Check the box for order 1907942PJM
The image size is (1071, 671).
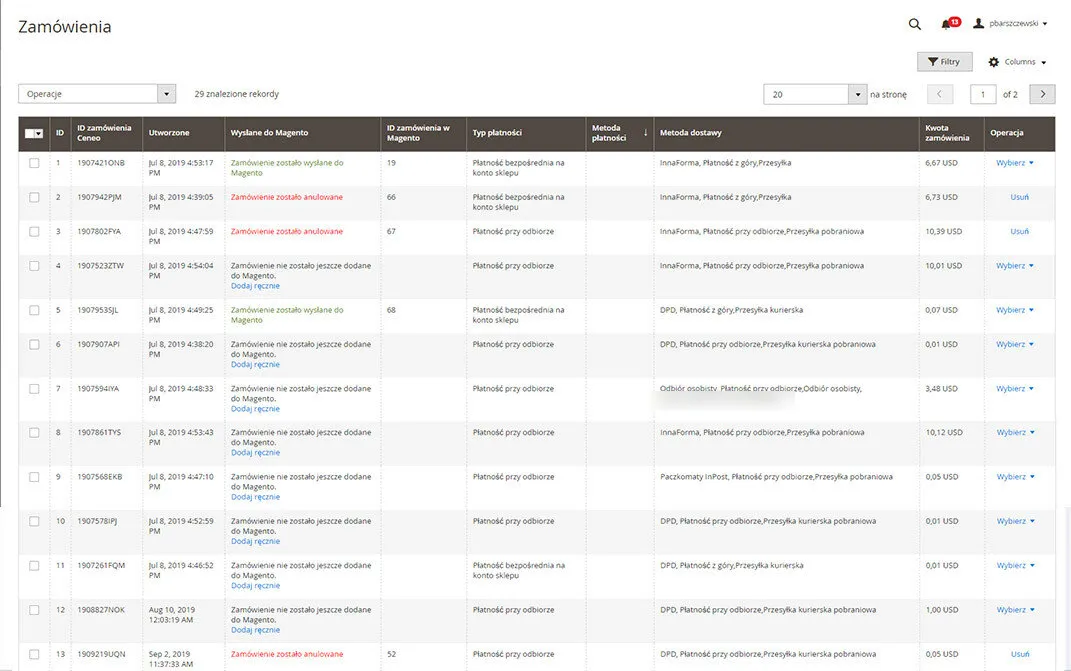[34, 197]
